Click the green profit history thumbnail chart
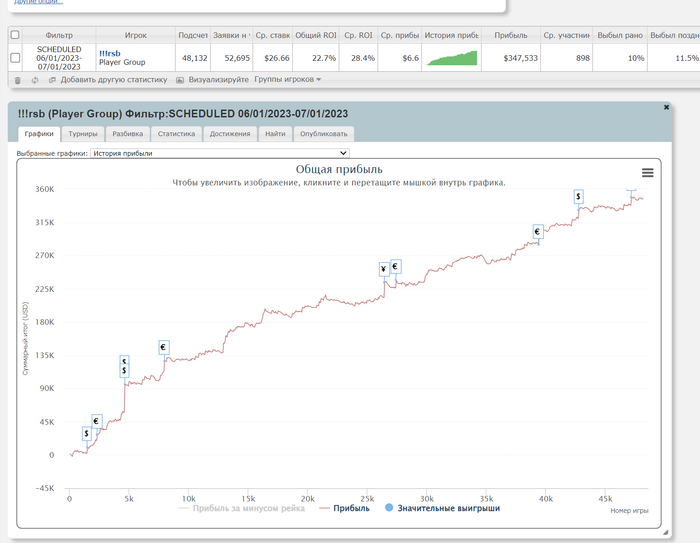Screen dimensions: 700x543 pyautogui.click(x=452, y=58)
